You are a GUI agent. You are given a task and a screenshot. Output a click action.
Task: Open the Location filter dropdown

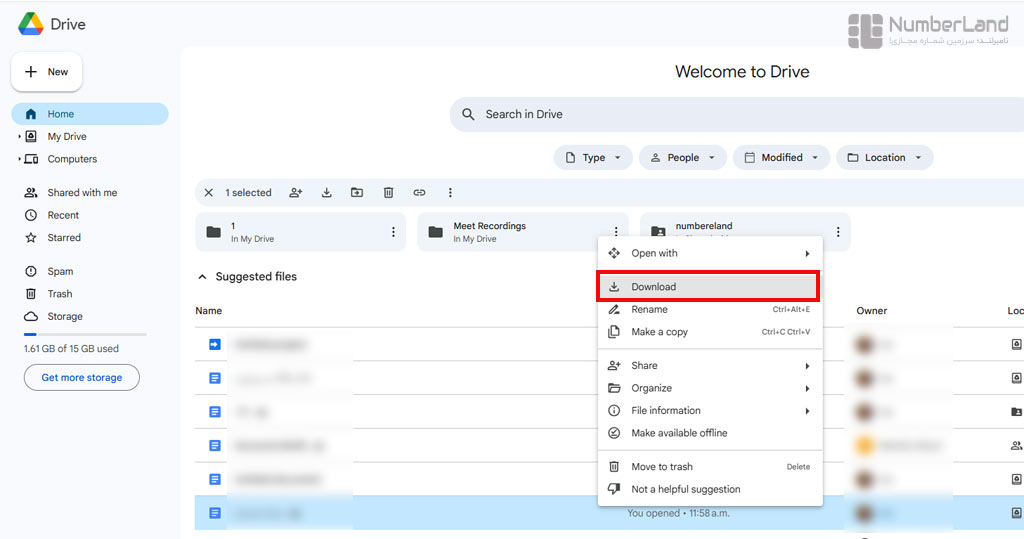(884, 157)
